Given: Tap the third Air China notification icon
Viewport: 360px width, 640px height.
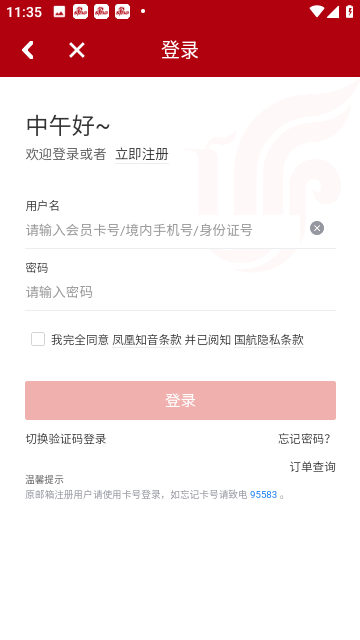Looking at the screenshot, I should [x=122, y=12].
